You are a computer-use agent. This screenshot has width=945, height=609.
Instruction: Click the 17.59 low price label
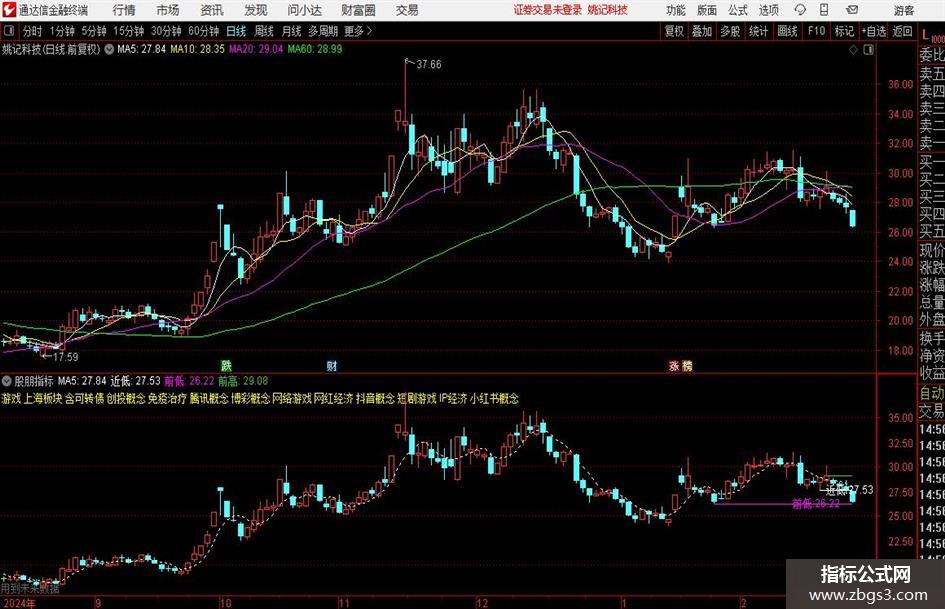point(65,357)
